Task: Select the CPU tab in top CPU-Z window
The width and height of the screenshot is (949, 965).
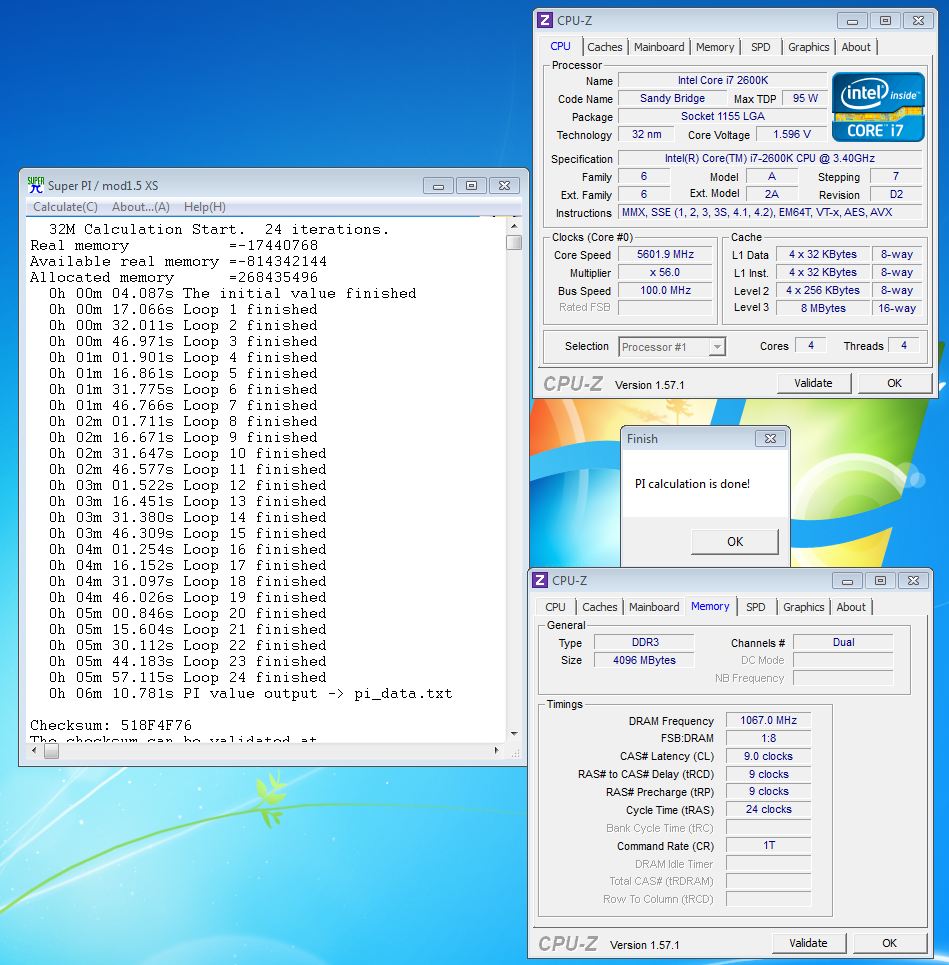Action: pyautogui.click(x=560, y=46)
